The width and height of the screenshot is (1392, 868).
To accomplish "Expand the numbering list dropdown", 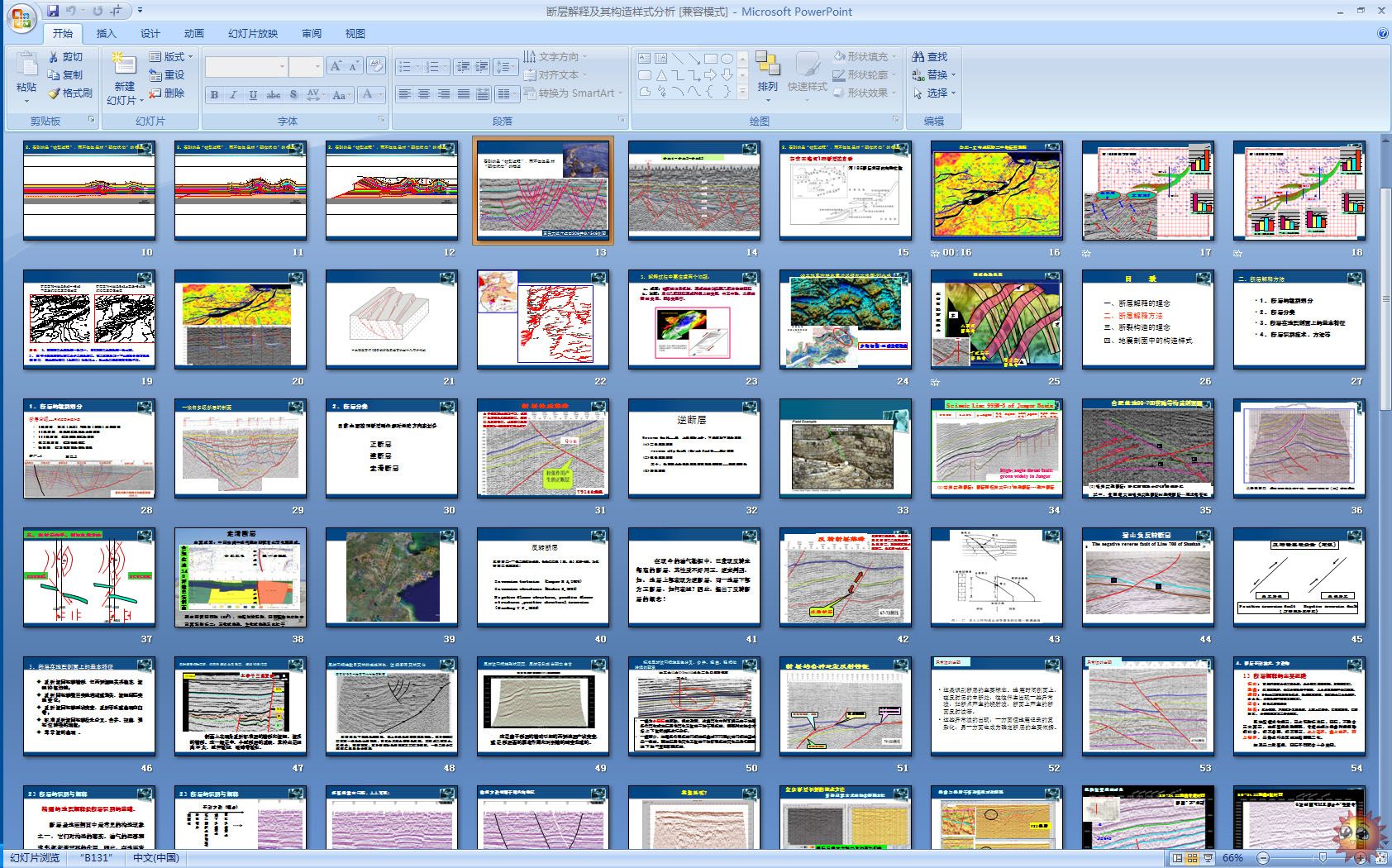I will tap(445, 67).
